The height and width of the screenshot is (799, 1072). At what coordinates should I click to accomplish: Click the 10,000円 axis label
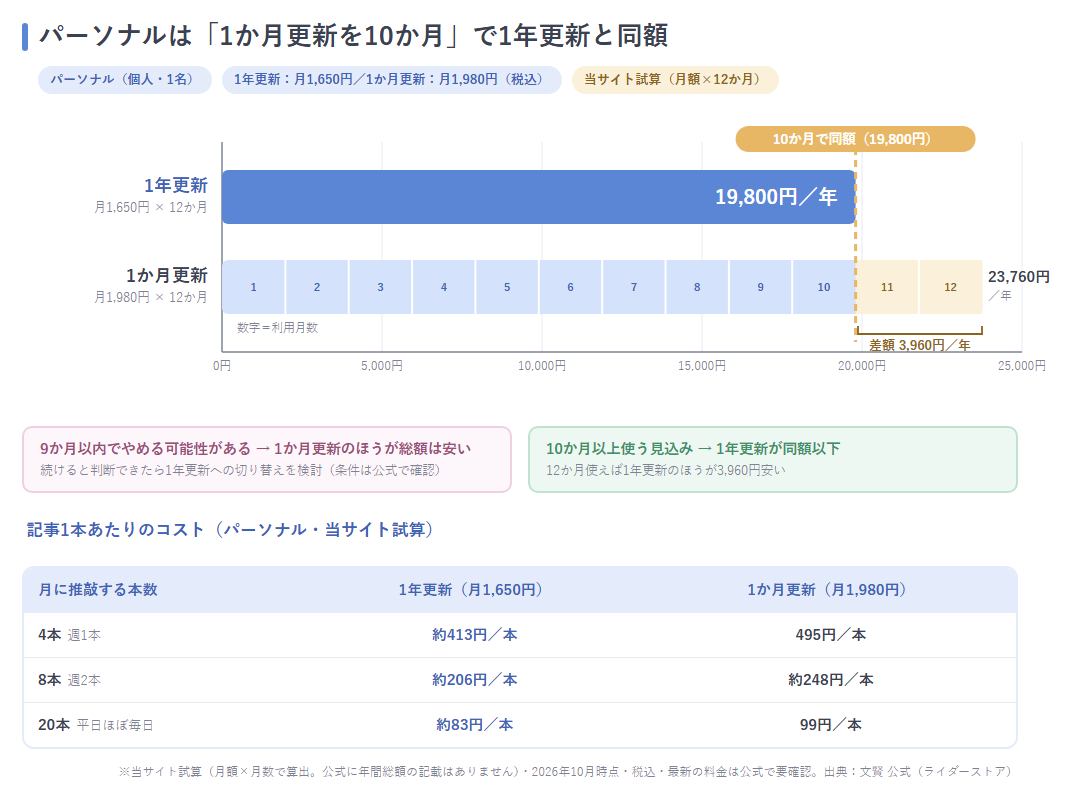click(541, 366)
